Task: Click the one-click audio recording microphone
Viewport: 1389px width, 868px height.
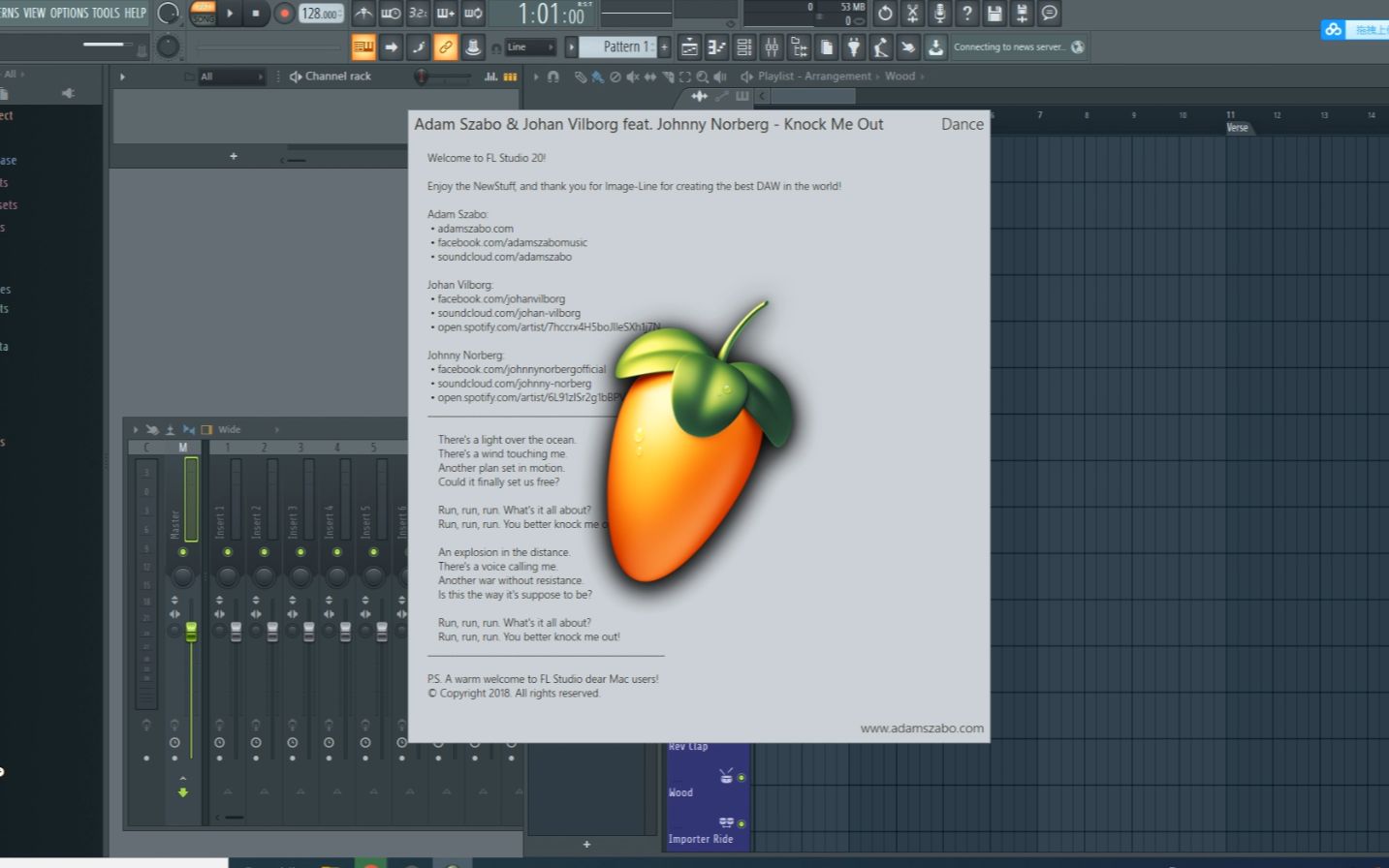Action: pos(939,14)
